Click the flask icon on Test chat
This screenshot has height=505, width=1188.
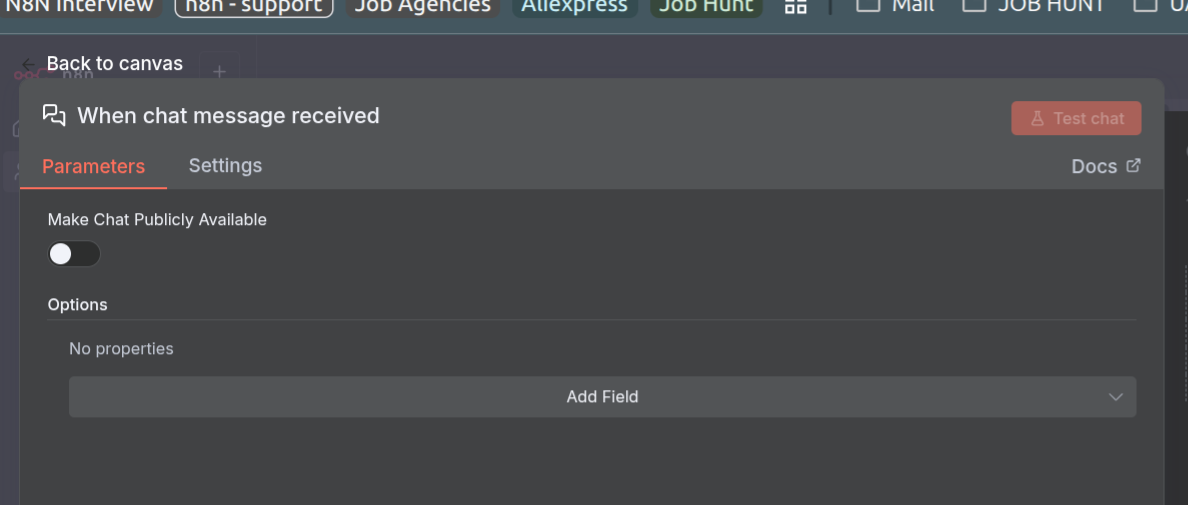[x=1037, y=118]
